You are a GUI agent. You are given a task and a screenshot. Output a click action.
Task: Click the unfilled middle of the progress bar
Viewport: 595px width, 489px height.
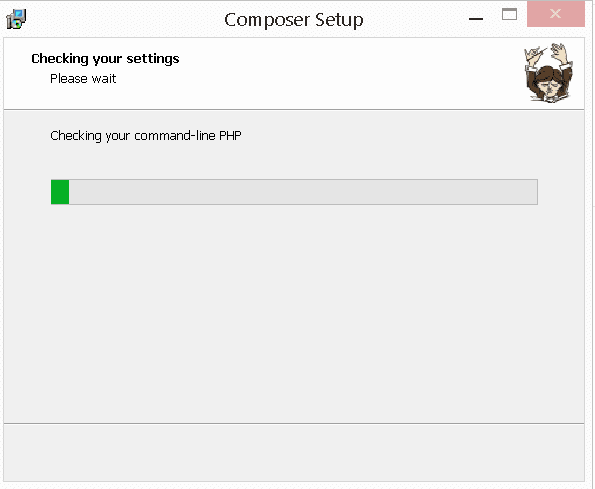click(x=303, y=192)
